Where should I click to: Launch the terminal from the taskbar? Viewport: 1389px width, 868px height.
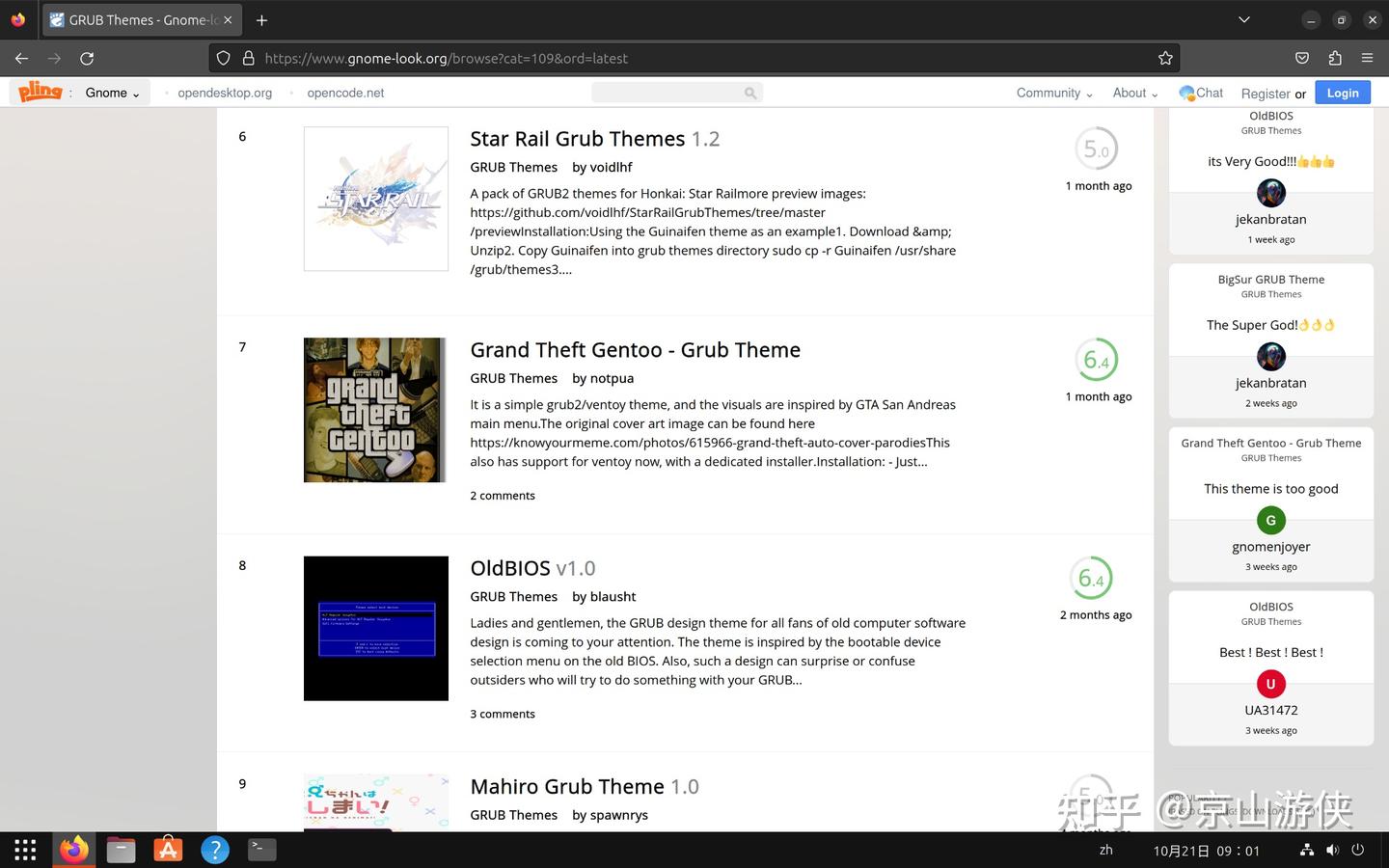(x=259, y=850)
